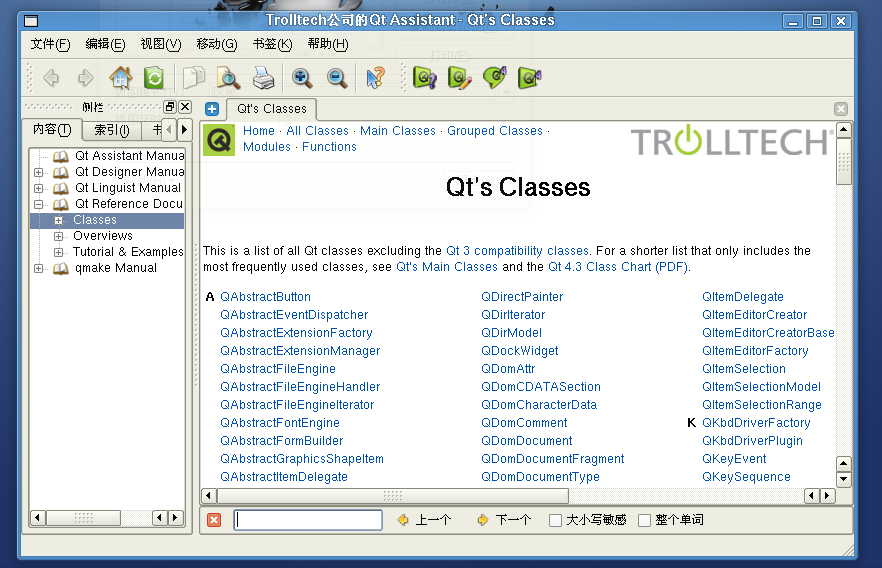Image resolution: width=882 pixels, height=568 pixels.
Task: Click the green Qt logo on the page
Action: (x=219, y=139)
